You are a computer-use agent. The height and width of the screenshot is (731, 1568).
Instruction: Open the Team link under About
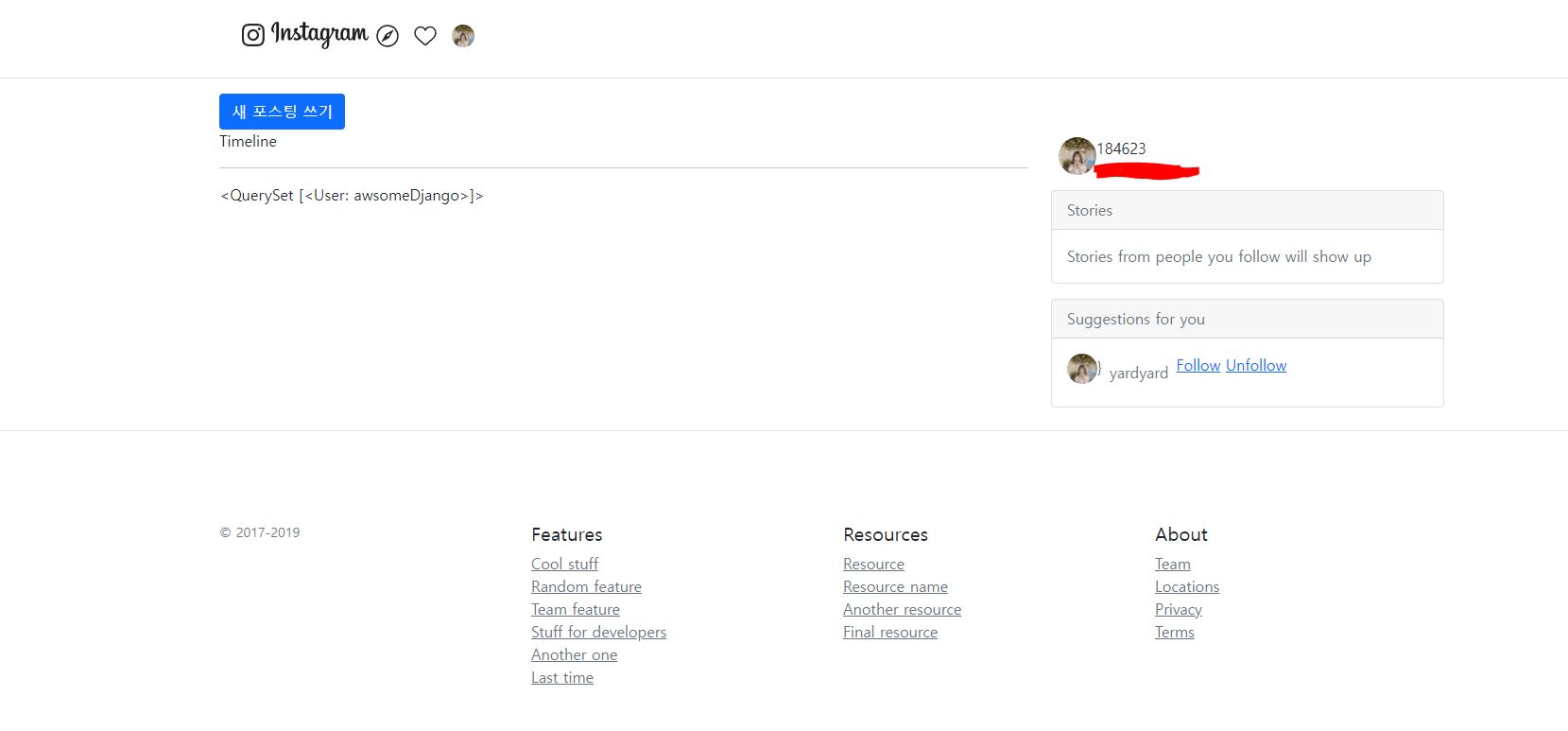[1173, 564]
